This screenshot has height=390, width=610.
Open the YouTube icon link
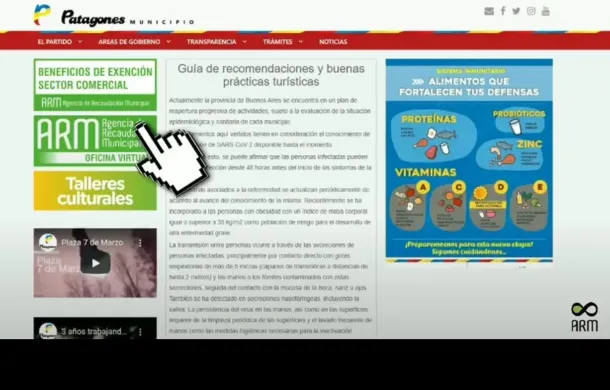[546, 11]
